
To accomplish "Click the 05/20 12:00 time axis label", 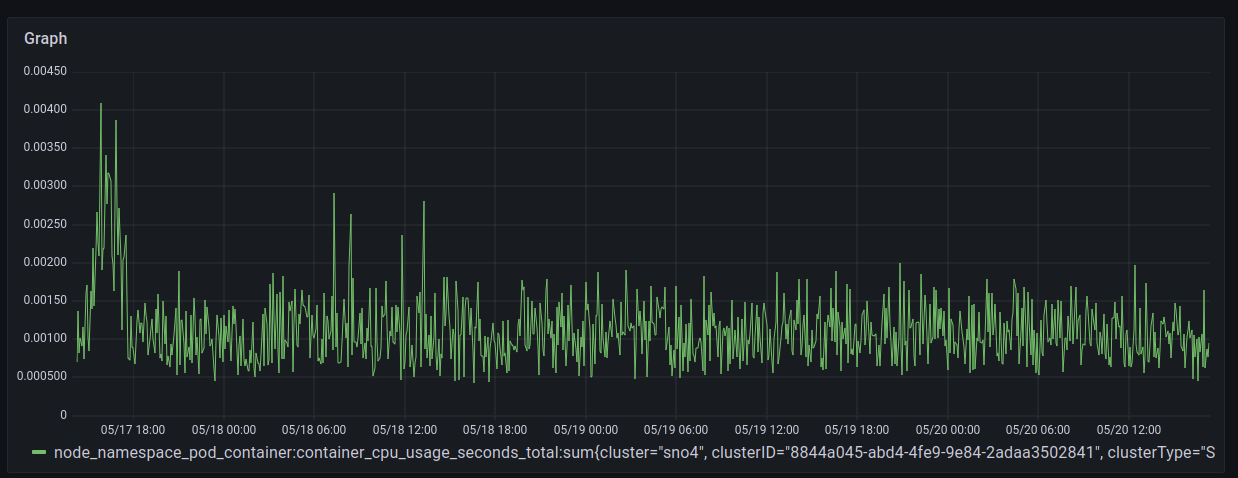I will tap(1128, 429).
